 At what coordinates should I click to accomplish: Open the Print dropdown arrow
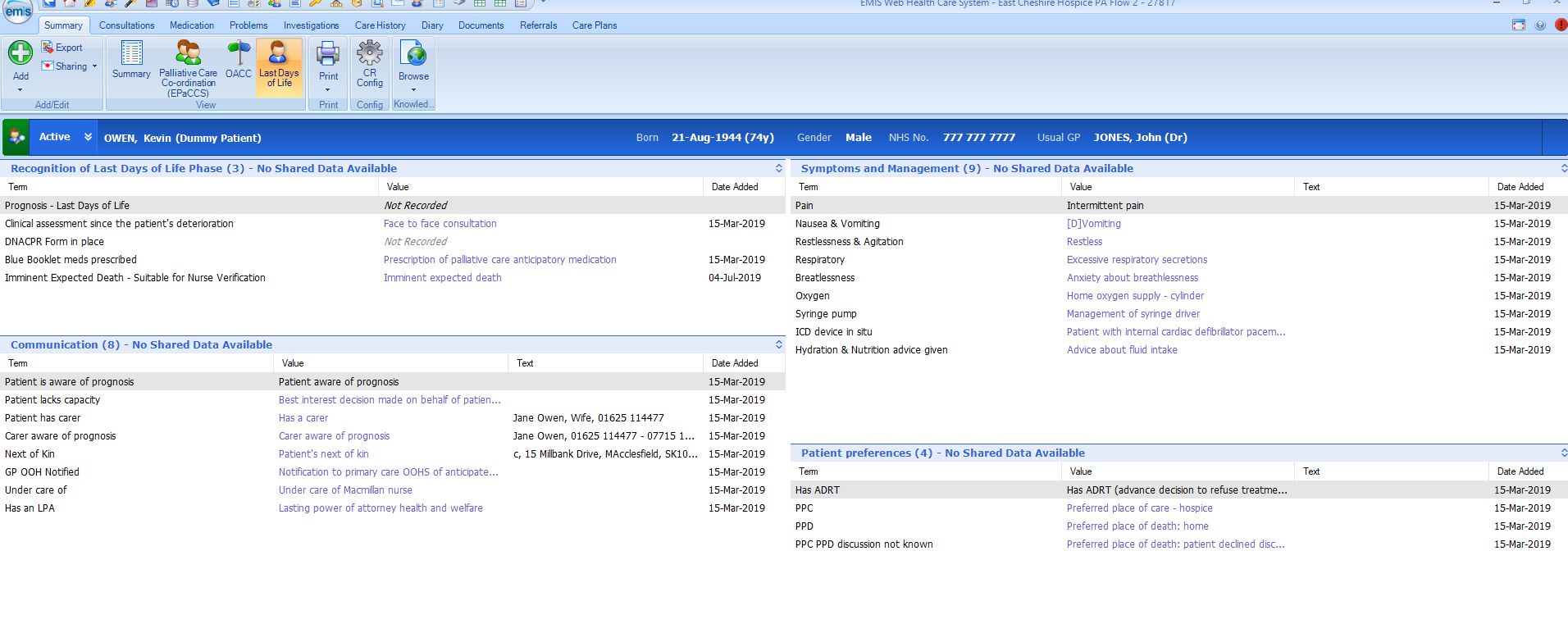tap(328, 89)
